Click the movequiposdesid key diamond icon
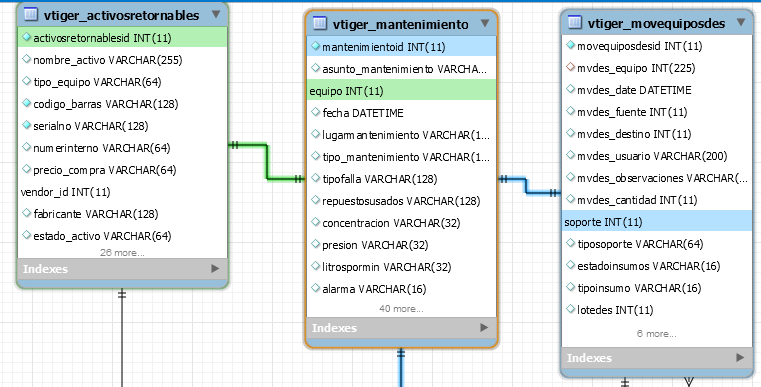 click(x=571, y=46)
